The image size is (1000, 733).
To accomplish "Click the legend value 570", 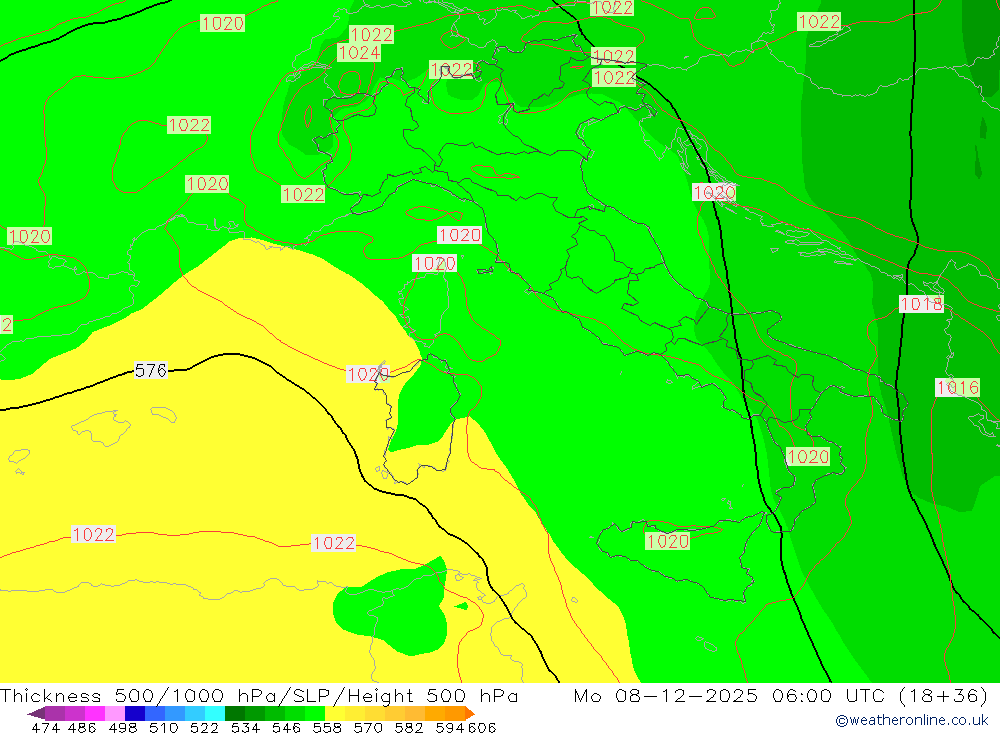I will [367, 727].
